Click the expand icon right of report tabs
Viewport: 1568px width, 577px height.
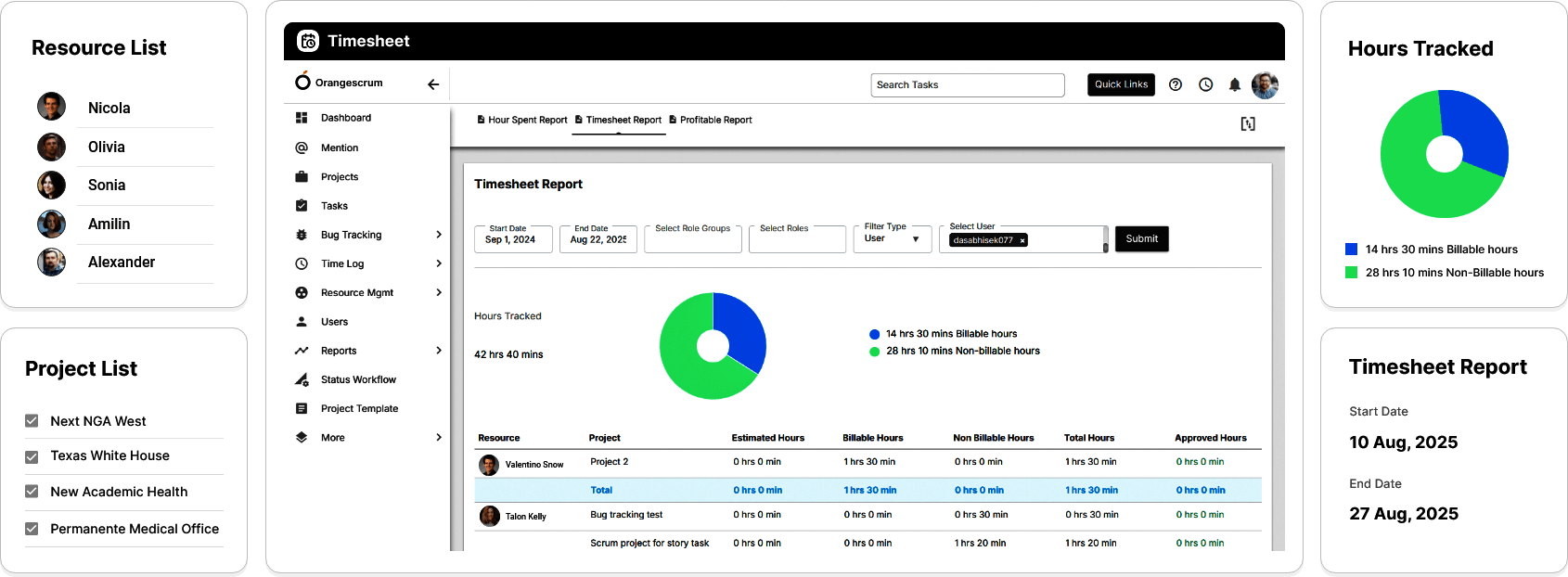(1248, 123)
